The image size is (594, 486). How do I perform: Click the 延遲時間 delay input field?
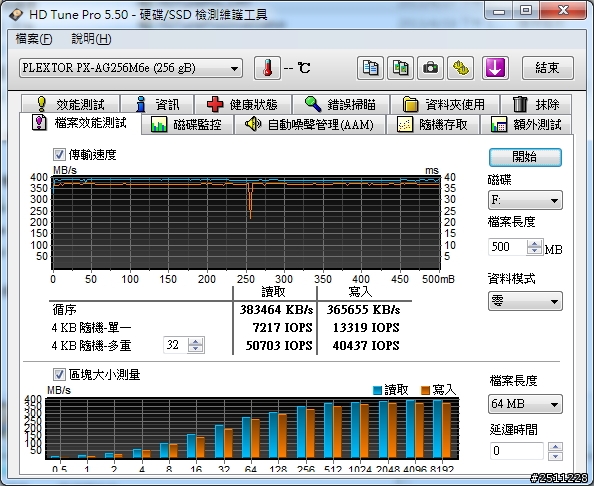pos(517,451)
